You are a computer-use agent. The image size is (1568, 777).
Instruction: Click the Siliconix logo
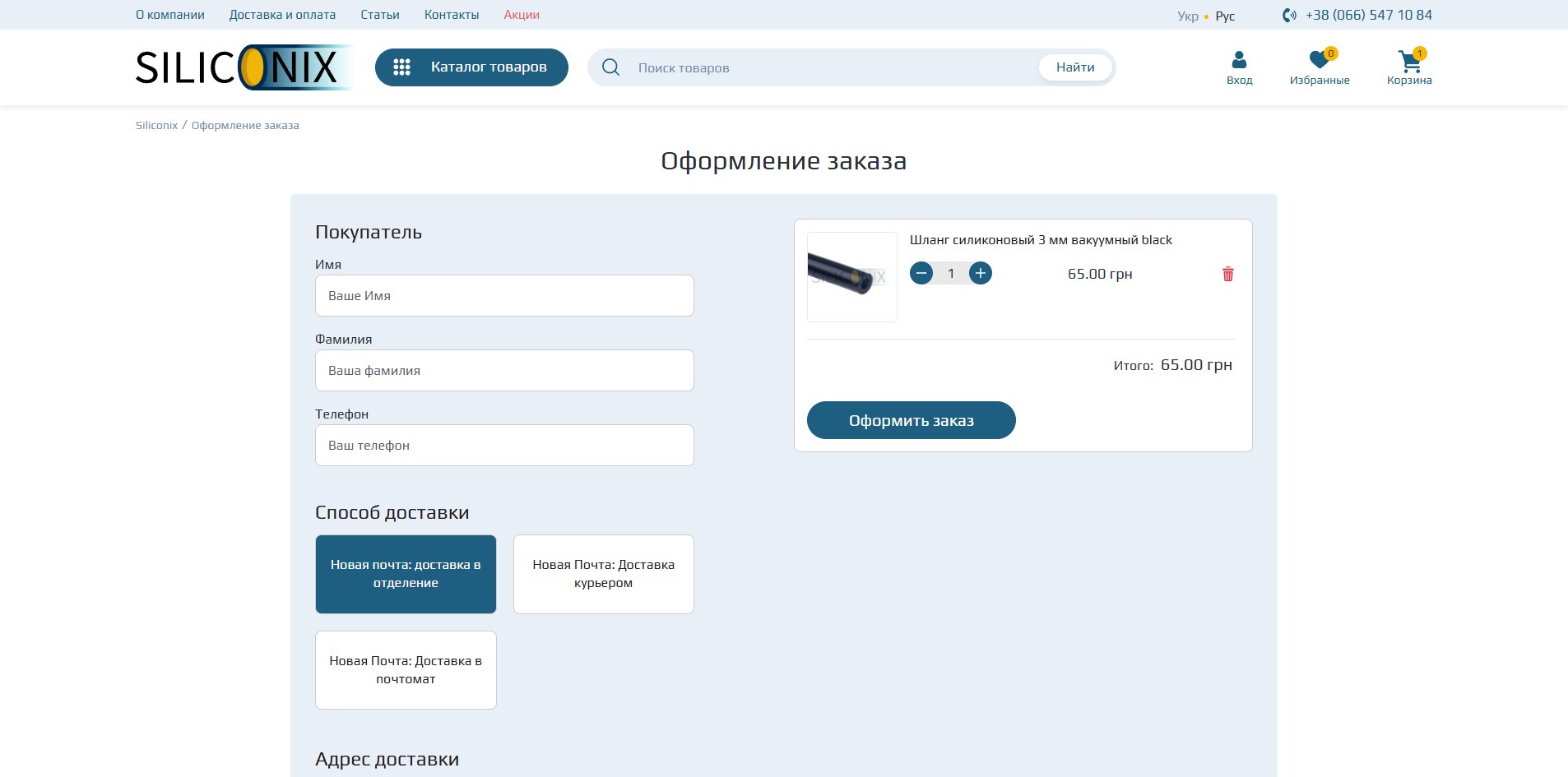(x=244, y=67)
